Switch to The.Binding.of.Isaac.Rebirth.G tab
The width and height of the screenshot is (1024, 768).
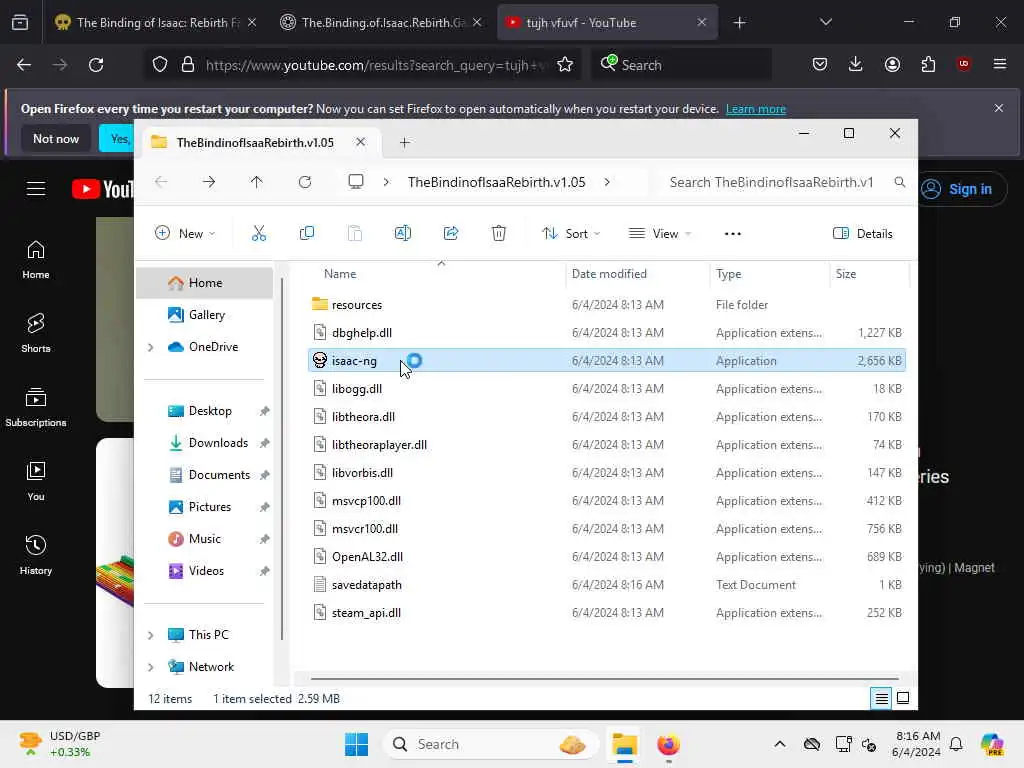381,22
